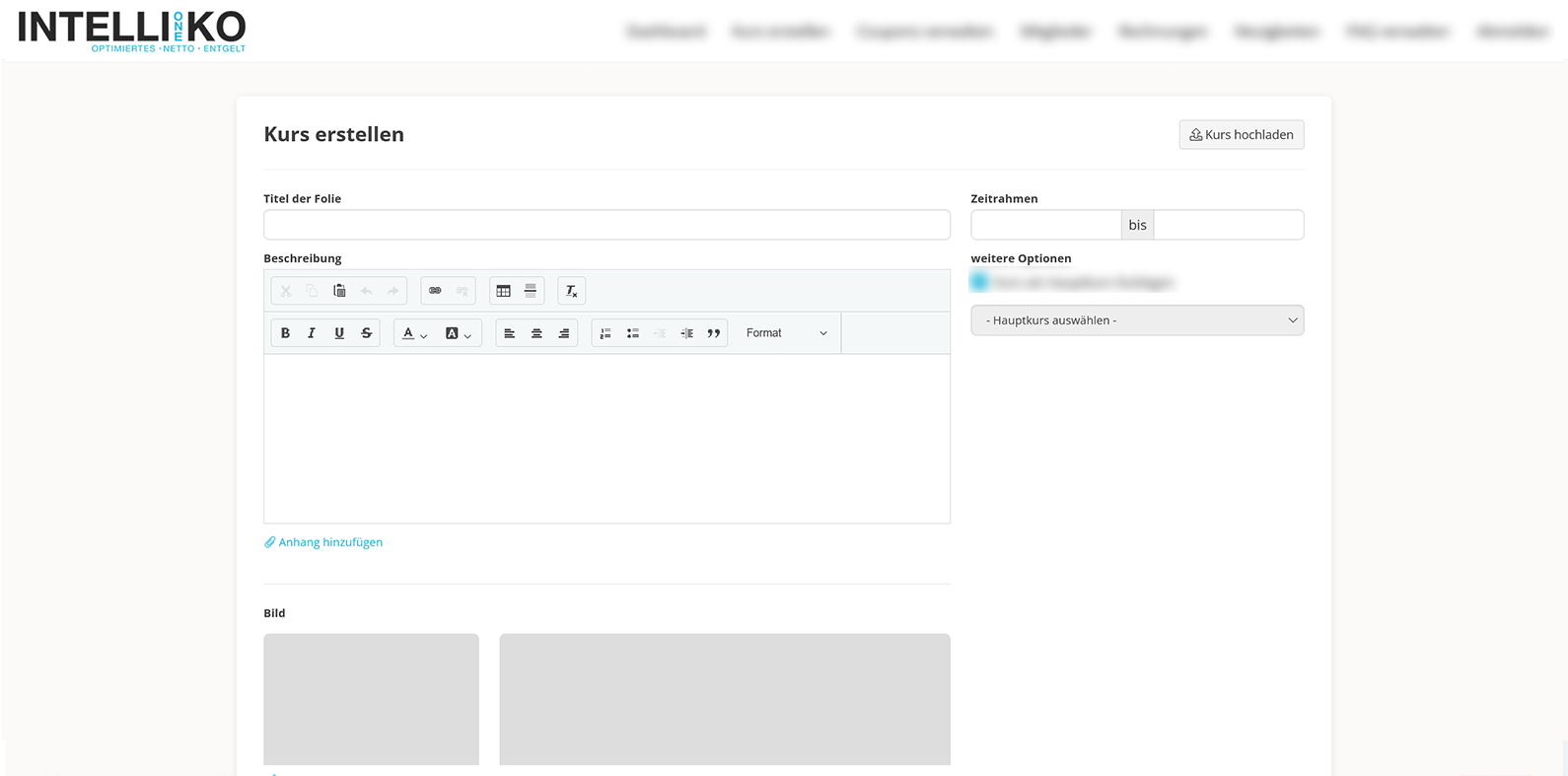Apply strikethrough formatting
This screenshot has width=1568, height=776.
click(x=367, y=333)
